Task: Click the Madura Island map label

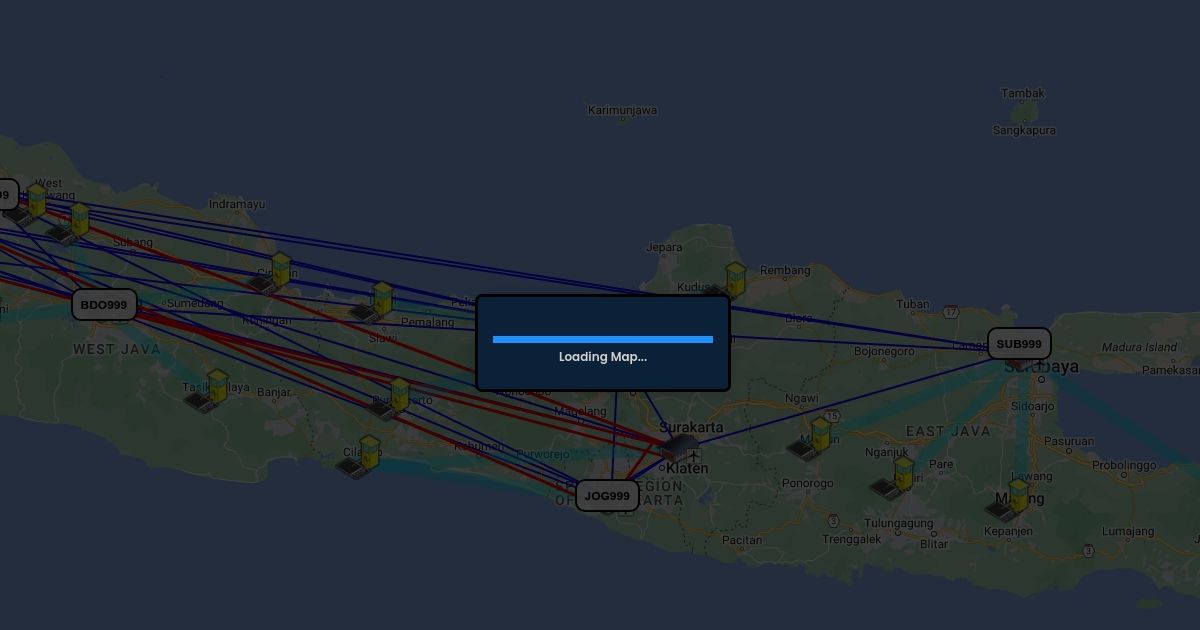Action: click(x=1139, y=347)
